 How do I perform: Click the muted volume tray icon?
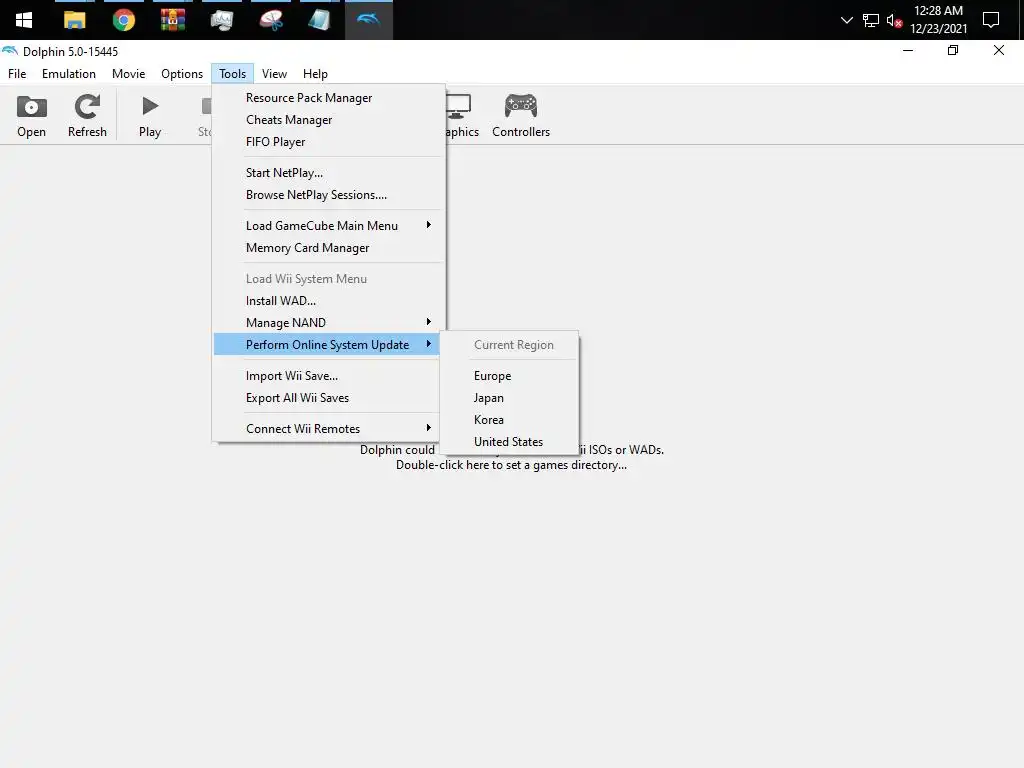[x=894, y=21]
